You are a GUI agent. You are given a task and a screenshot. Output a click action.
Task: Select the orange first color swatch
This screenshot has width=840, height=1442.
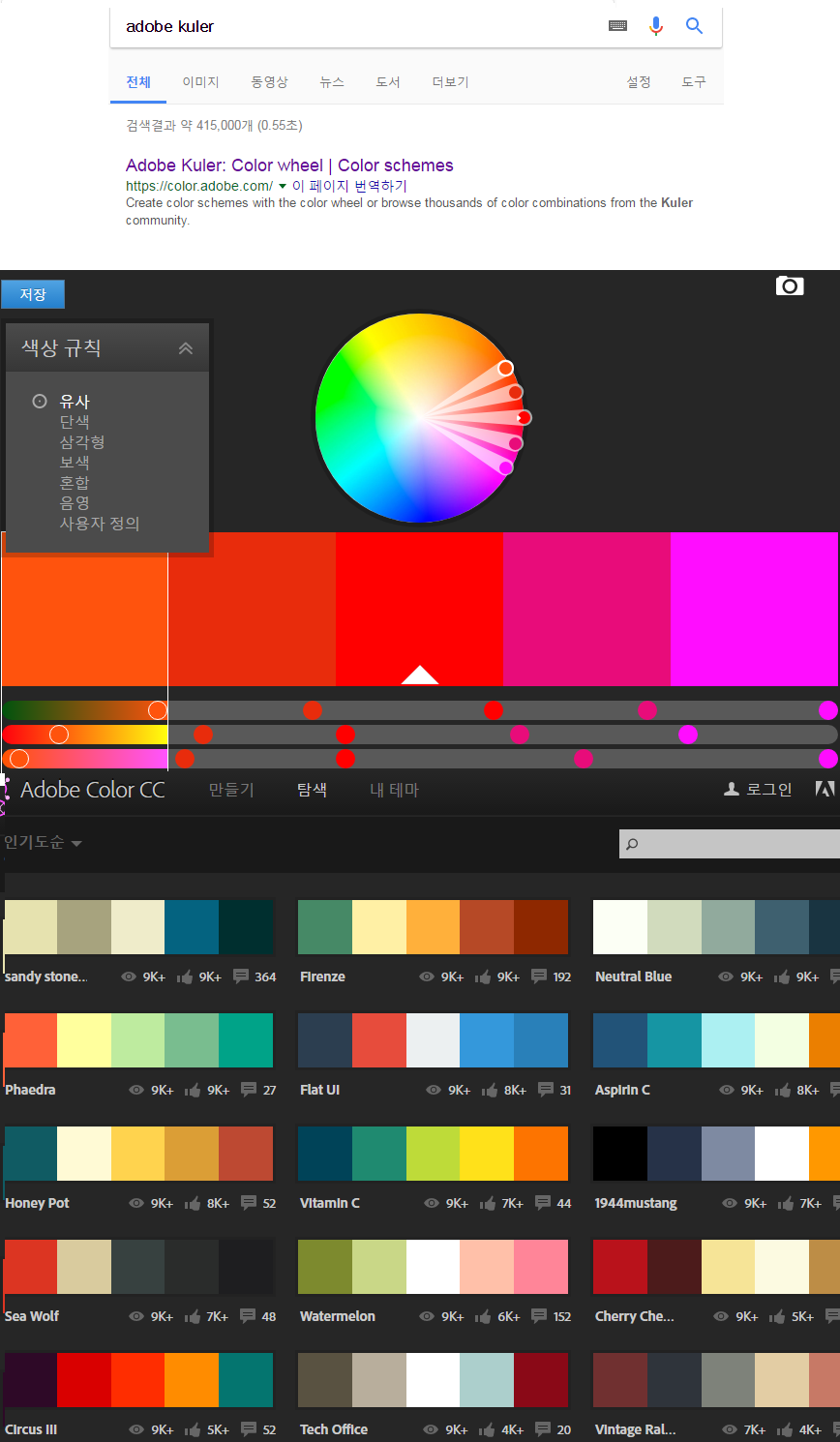coord(84,609)
